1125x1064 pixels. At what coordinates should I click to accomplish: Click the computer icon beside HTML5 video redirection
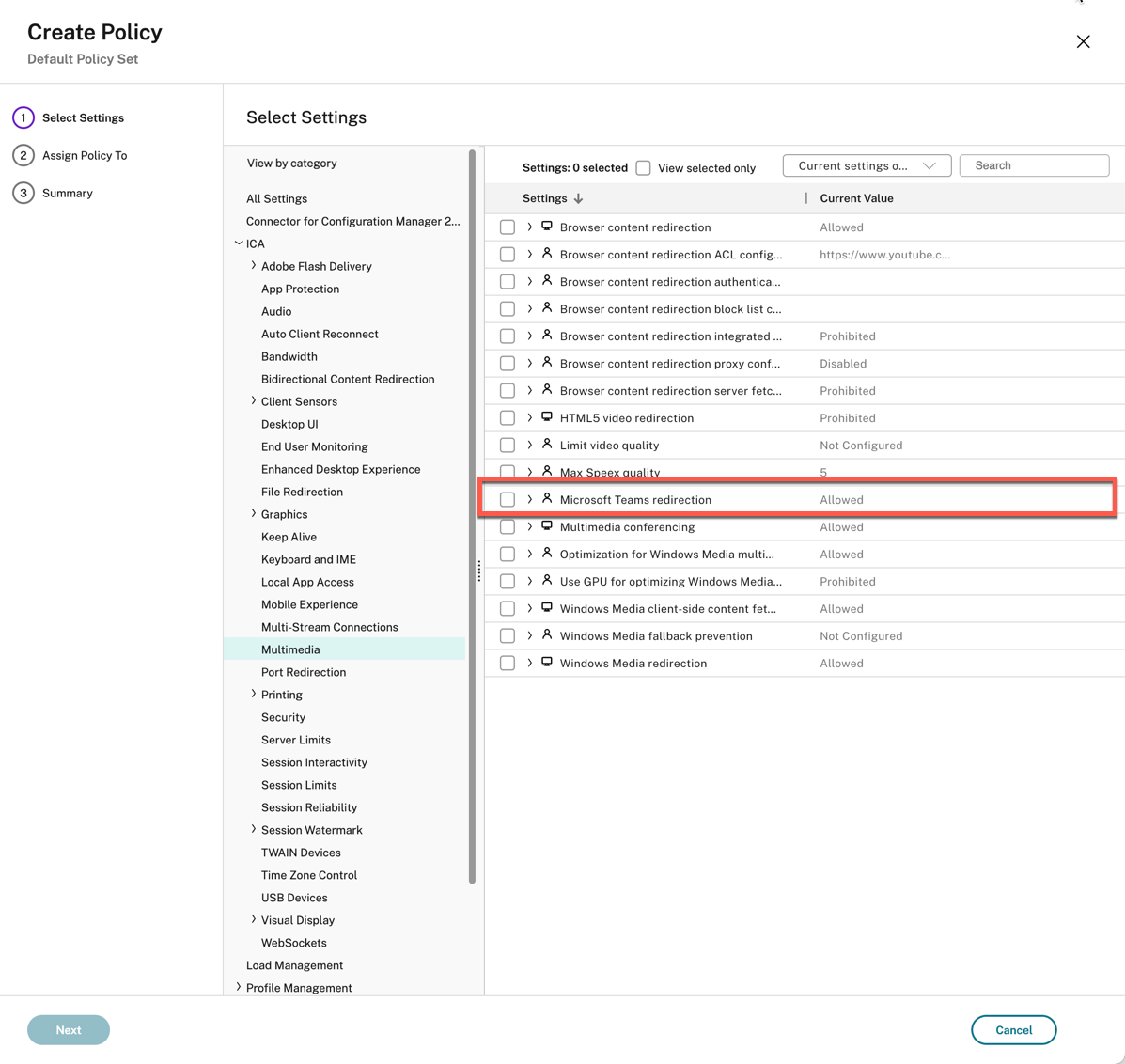tap(547, 417)
